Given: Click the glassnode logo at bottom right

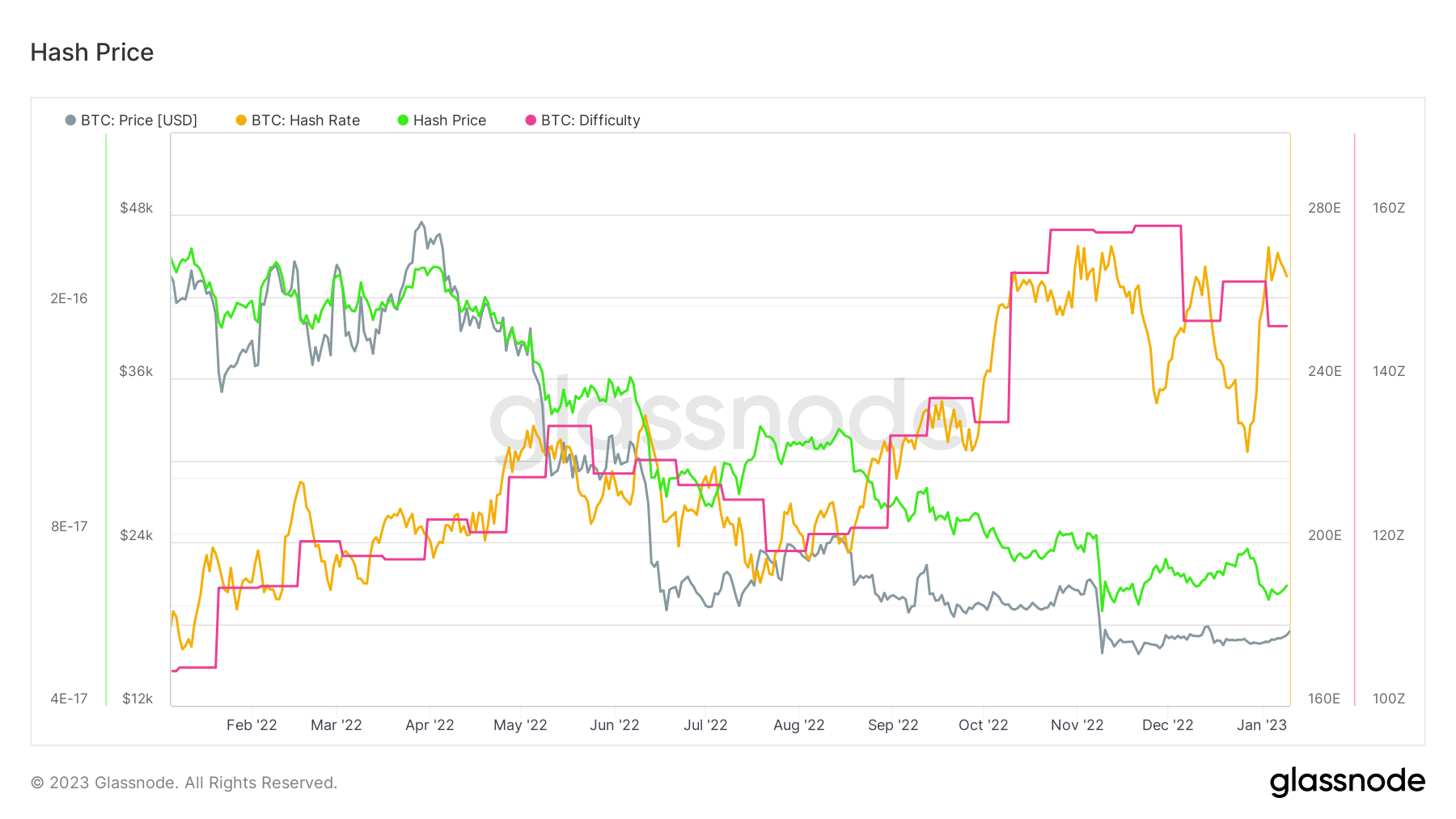Looking at the screenshot, I should point(1347,782).
